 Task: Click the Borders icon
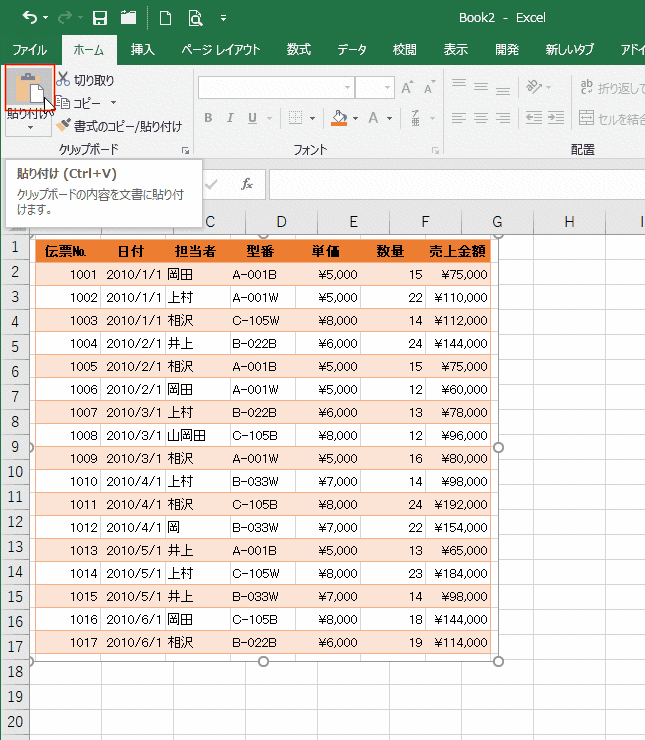click(x=295, y=118)
